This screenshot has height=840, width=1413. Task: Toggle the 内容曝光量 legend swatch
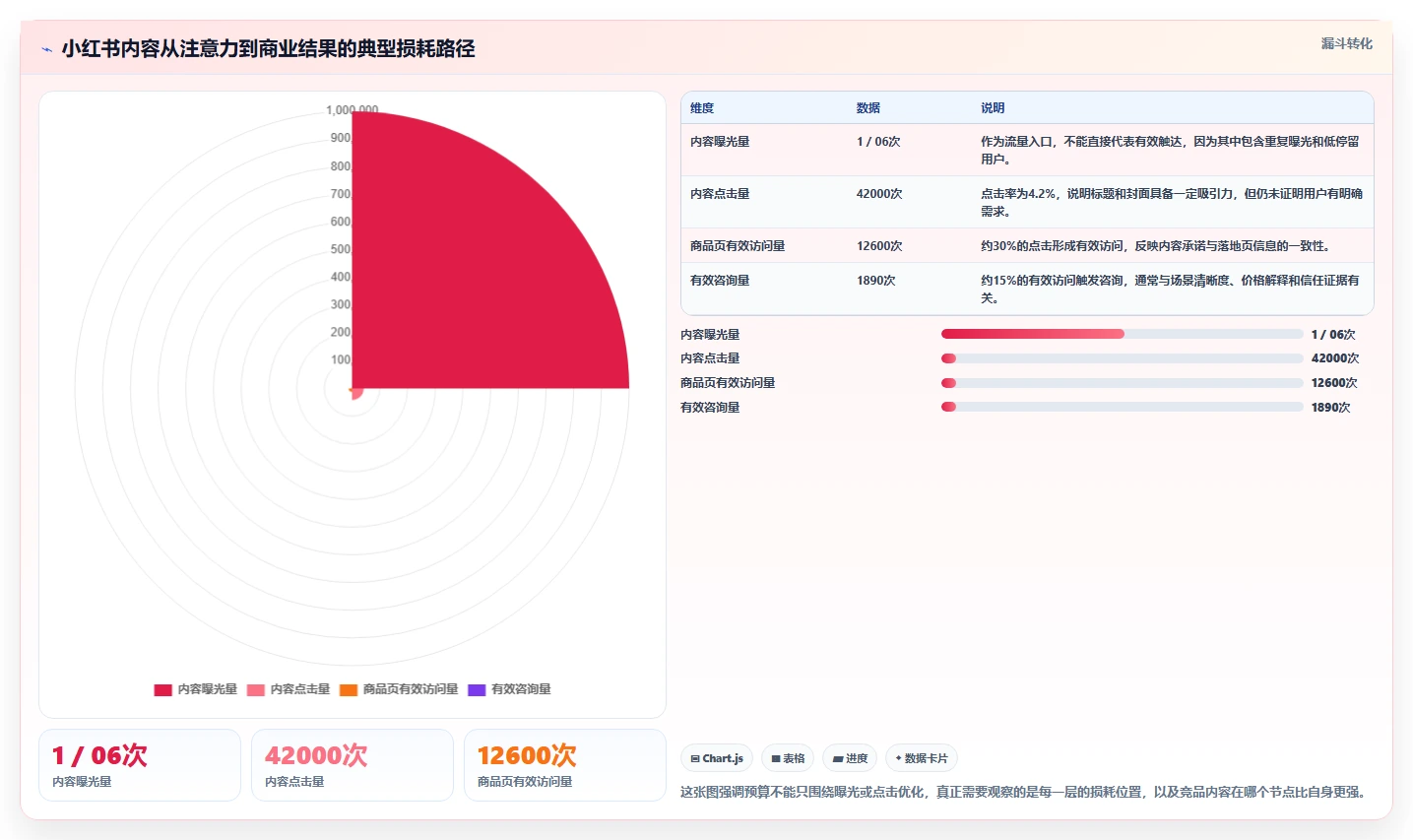[162, 689]
